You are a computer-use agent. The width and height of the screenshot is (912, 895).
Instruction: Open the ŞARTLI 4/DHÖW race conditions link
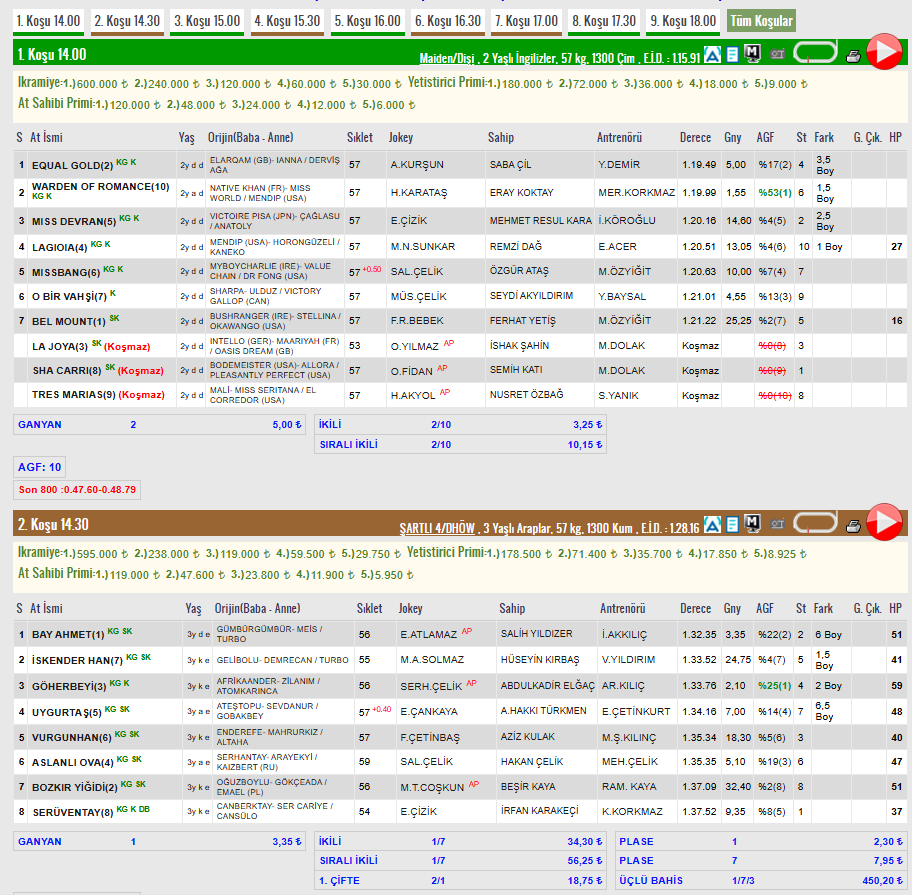(x=437, y=528)
